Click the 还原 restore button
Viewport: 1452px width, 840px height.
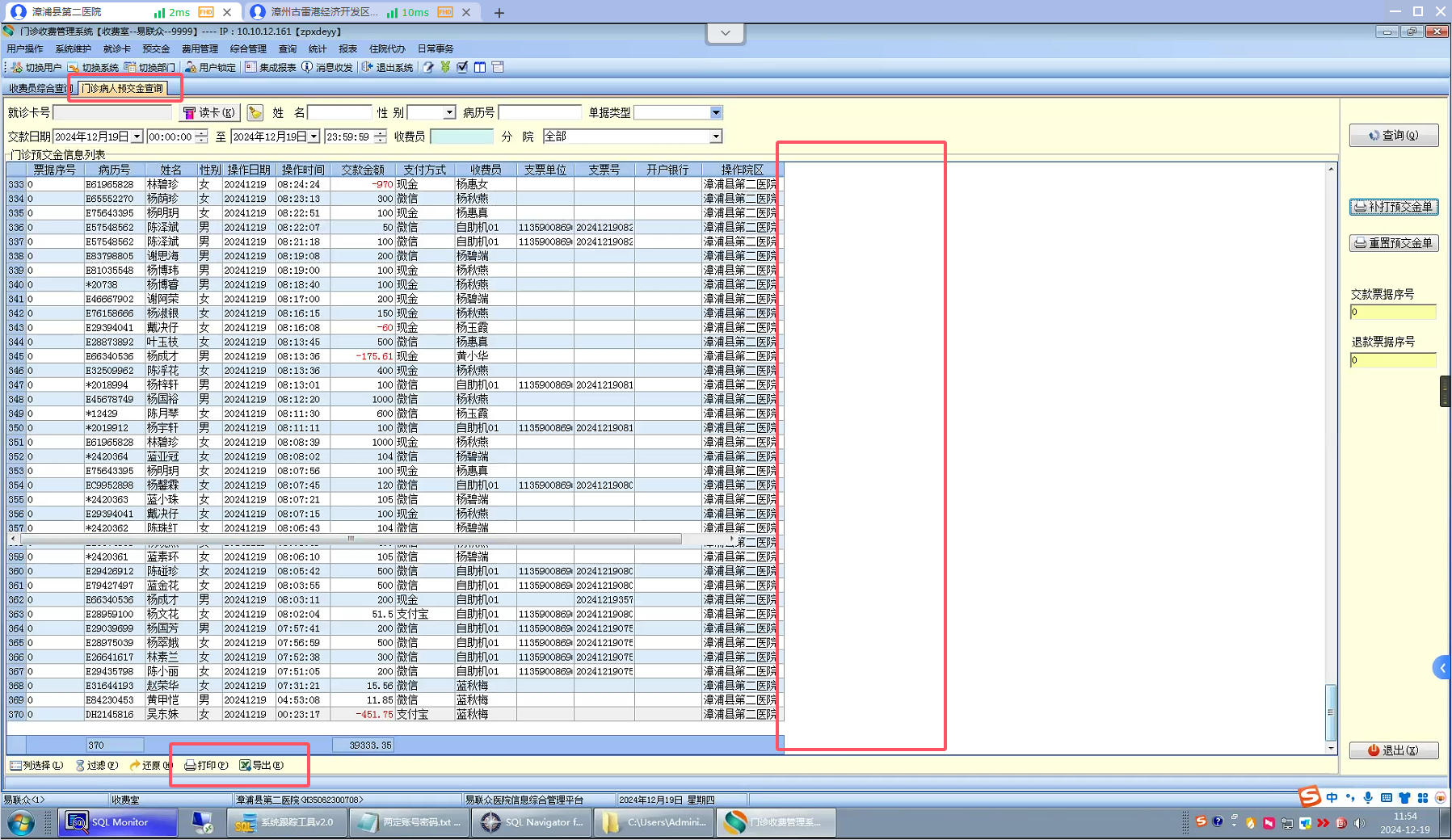tap(150, 765)
